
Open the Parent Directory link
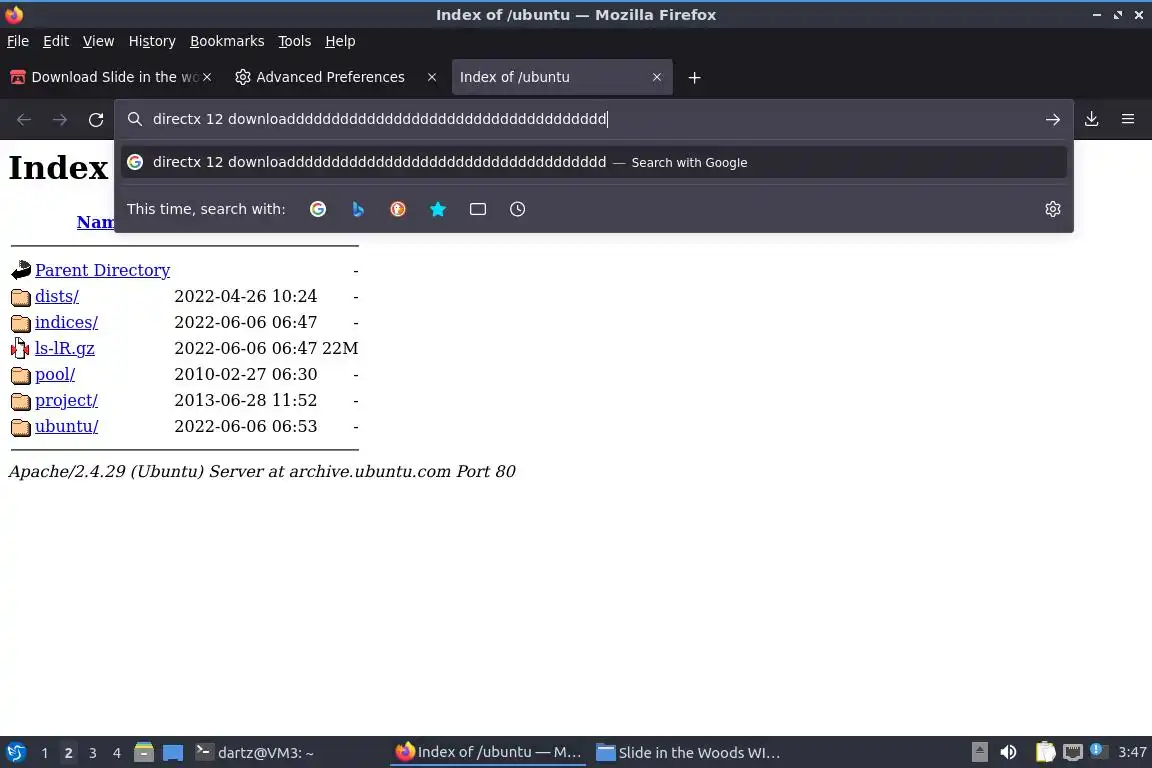pyautogui.click(x=102, y=270)
